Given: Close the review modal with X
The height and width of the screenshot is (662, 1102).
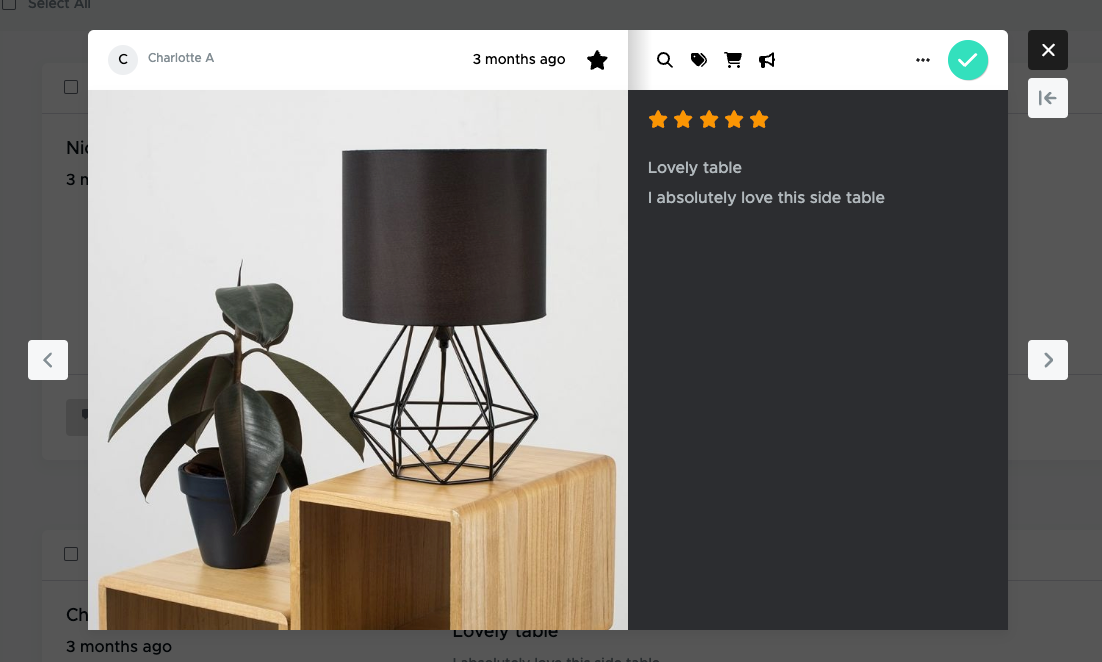Looking at the screenshot, I should click(x=1048, y=50).
